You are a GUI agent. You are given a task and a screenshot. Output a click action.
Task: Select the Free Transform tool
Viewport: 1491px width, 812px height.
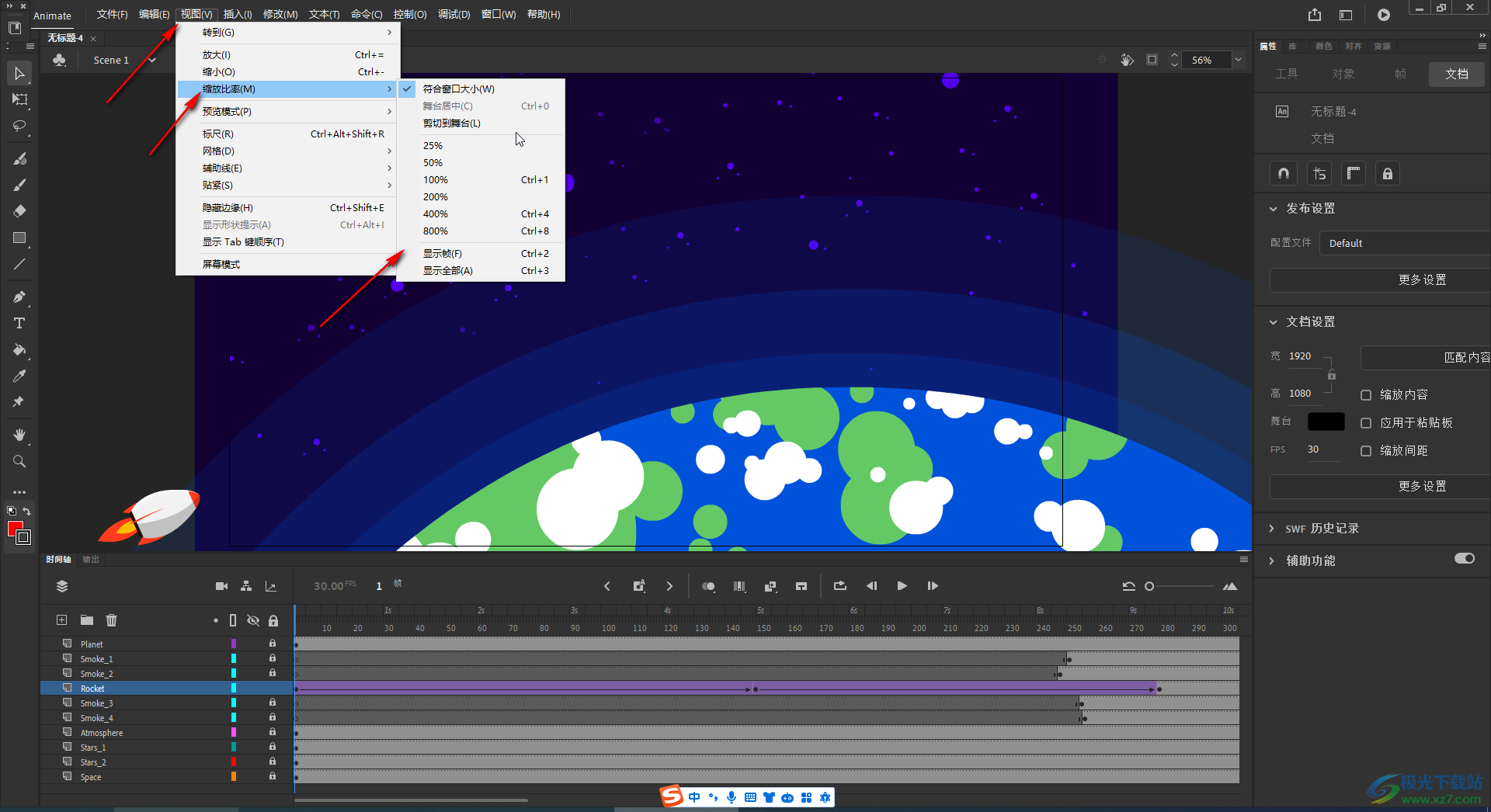pyautogui.click(x=19, y=99)
